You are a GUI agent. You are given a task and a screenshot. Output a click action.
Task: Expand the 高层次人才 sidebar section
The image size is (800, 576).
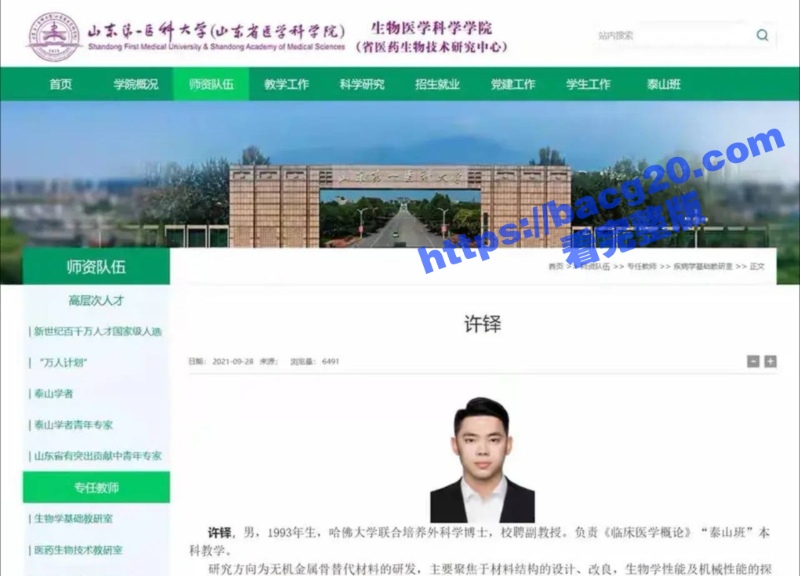pos(96,300)
